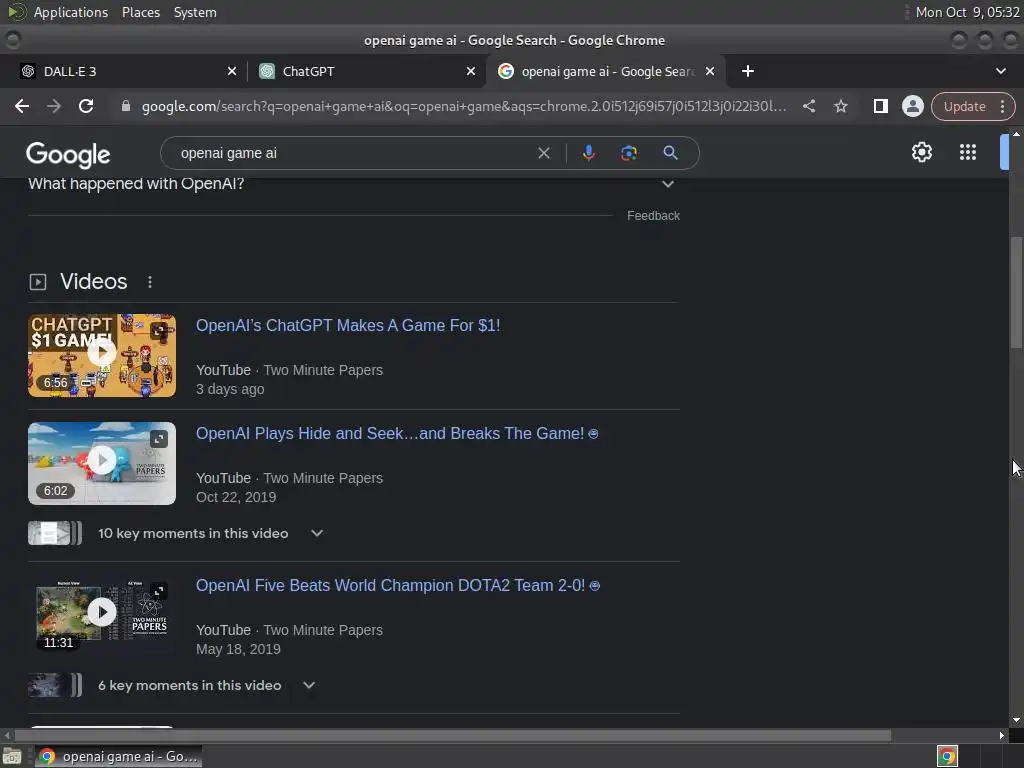Clear the search box text

pyautogui.click(x=543, y=153)
